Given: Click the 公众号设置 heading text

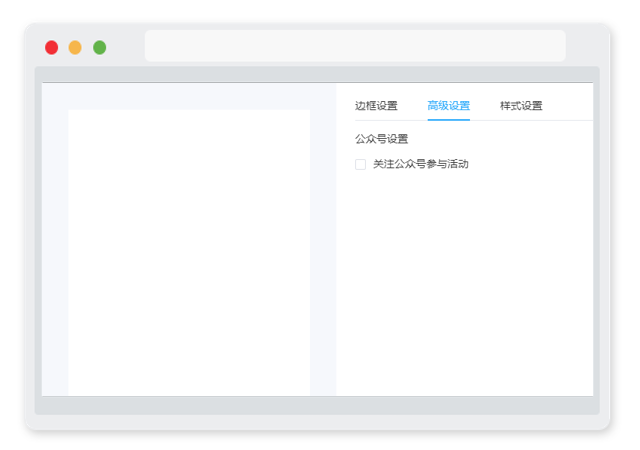Looking at the screenshot, I should [381, 139].
